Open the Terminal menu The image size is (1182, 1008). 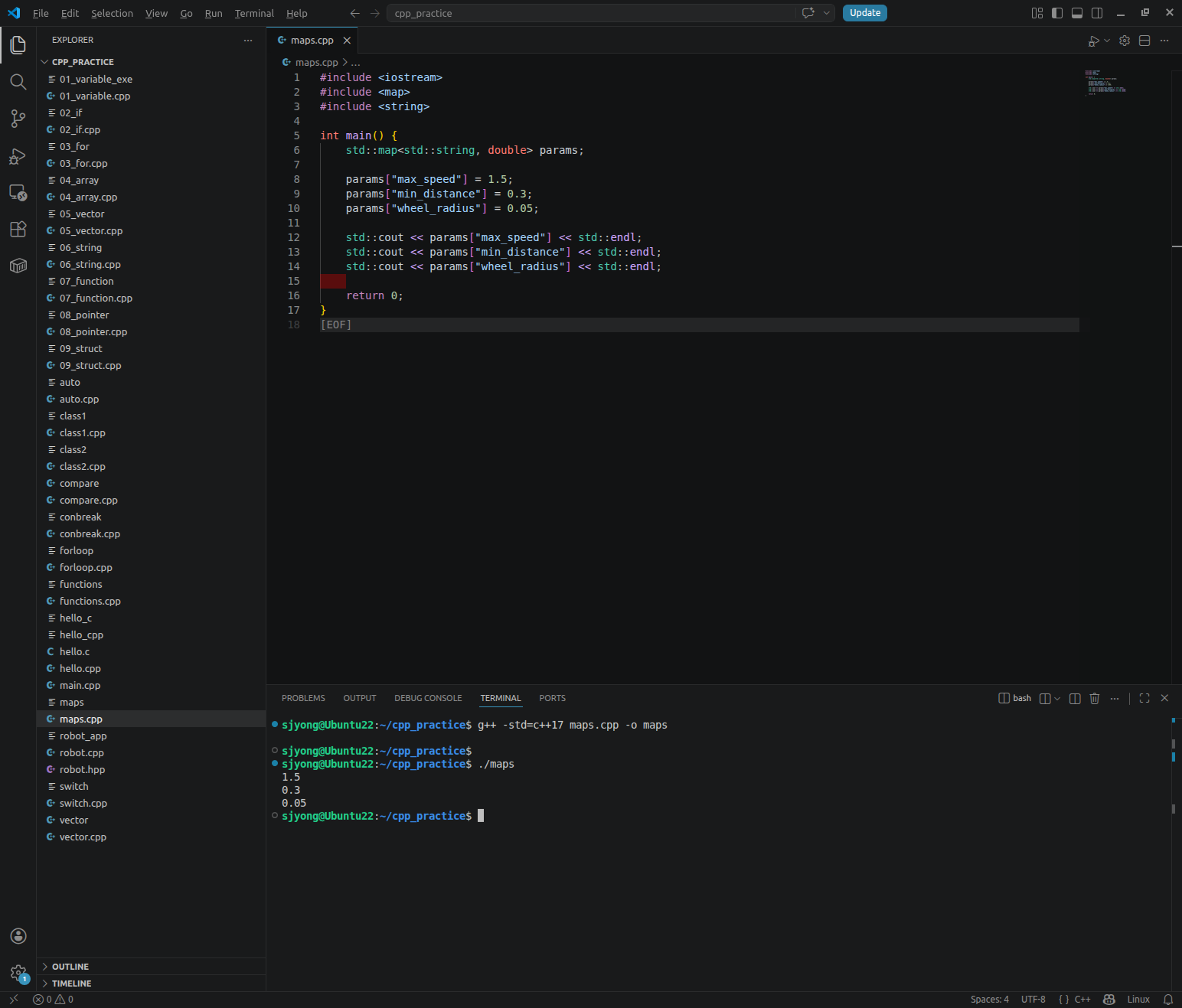(254, 13)
